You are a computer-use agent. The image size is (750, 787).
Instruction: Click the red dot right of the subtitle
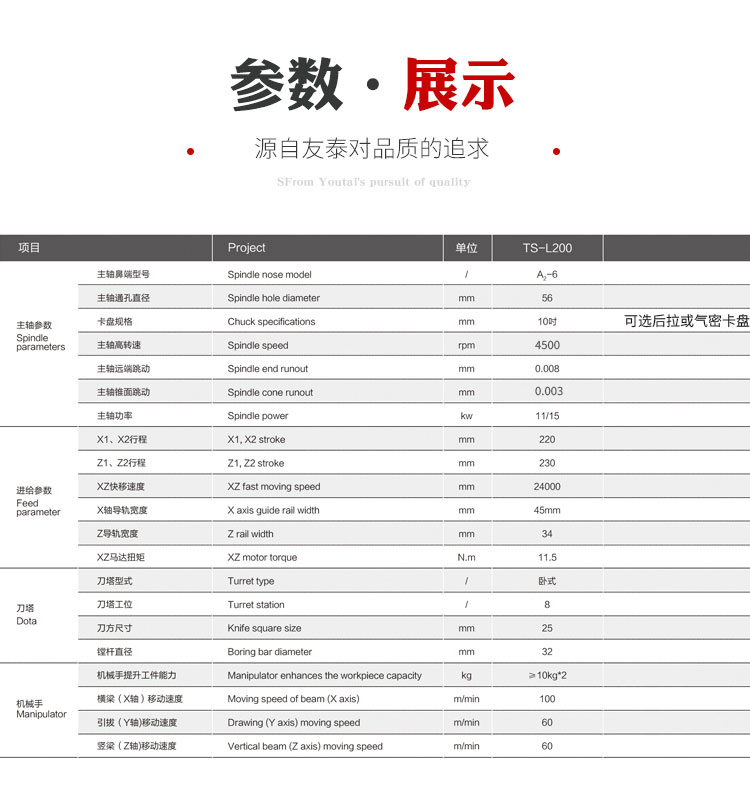coord(557,151)
